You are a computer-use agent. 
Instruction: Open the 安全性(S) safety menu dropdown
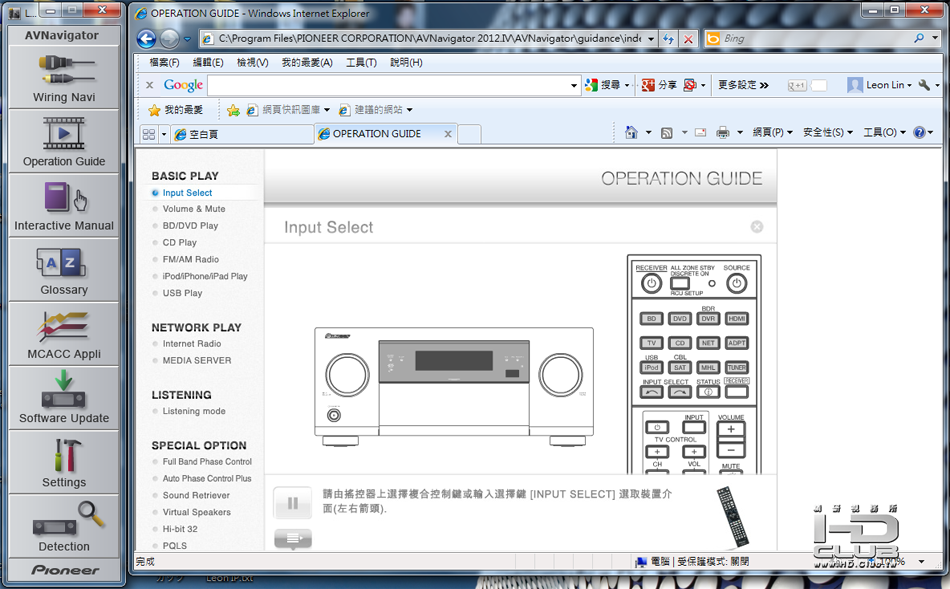[828, 132]
